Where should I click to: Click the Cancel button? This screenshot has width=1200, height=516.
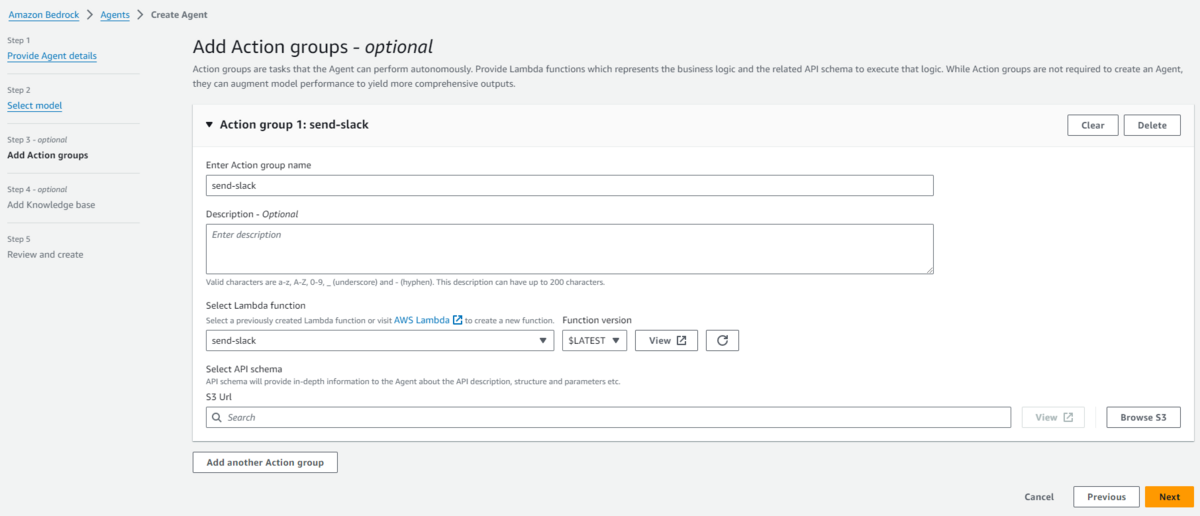coord(1039,497)
